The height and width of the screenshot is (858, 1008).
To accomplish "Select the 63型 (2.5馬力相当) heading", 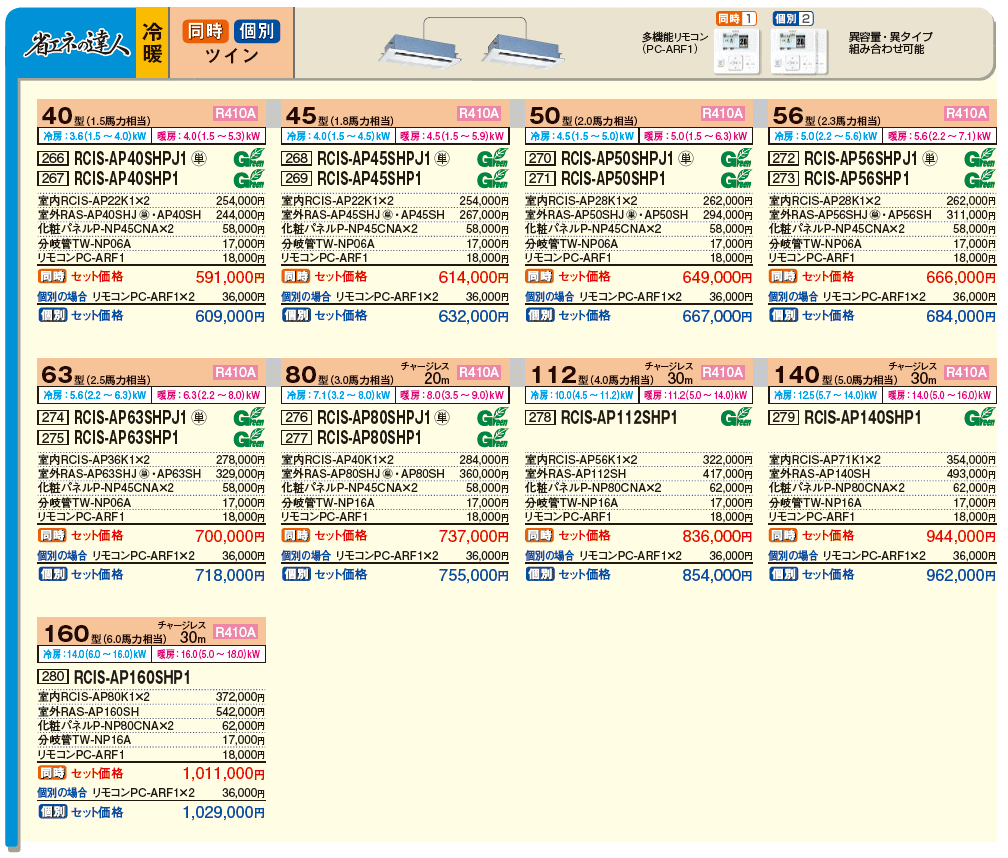I will point(96,375).
